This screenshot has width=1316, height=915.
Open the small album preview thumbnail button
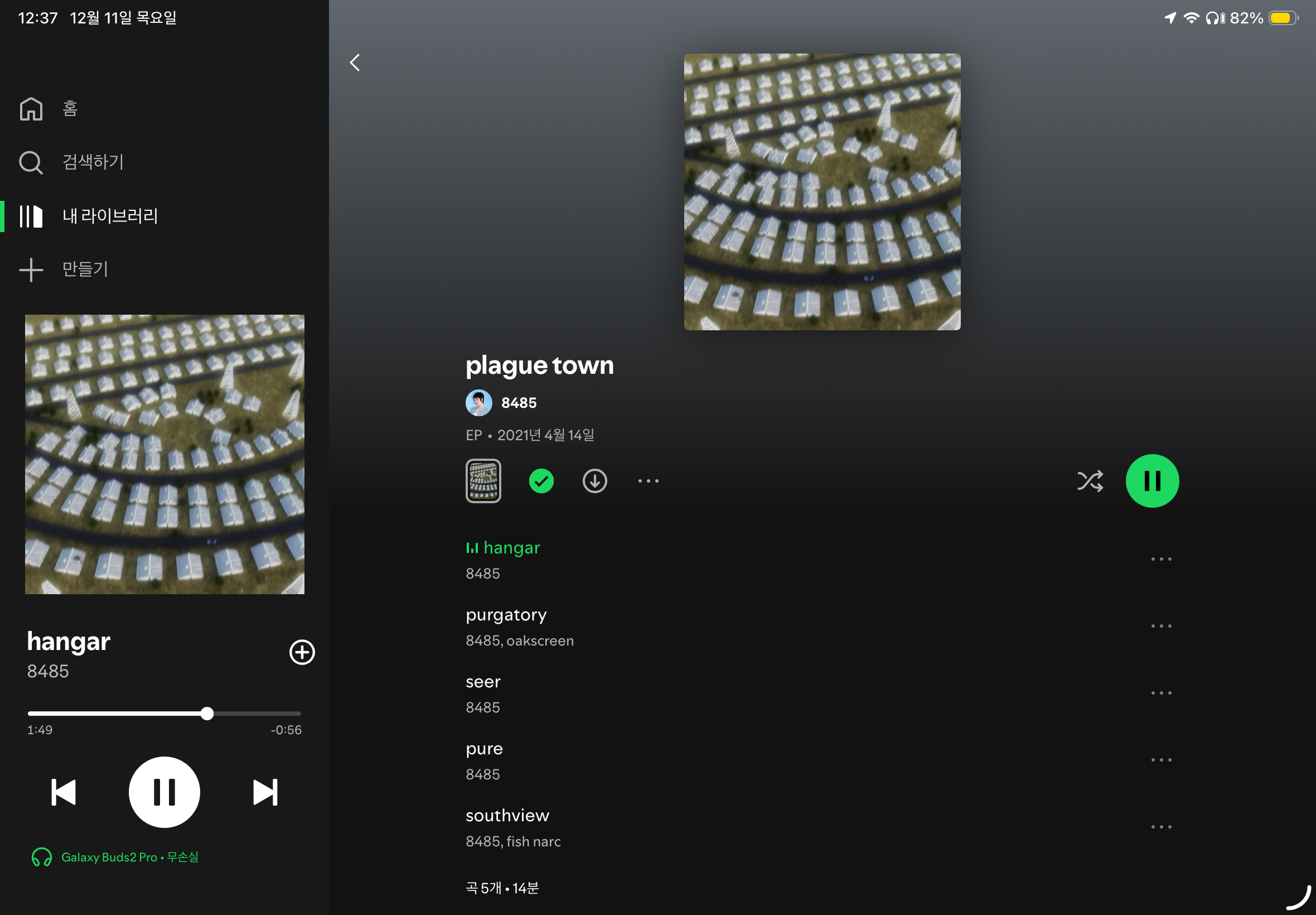pos(483,481)
